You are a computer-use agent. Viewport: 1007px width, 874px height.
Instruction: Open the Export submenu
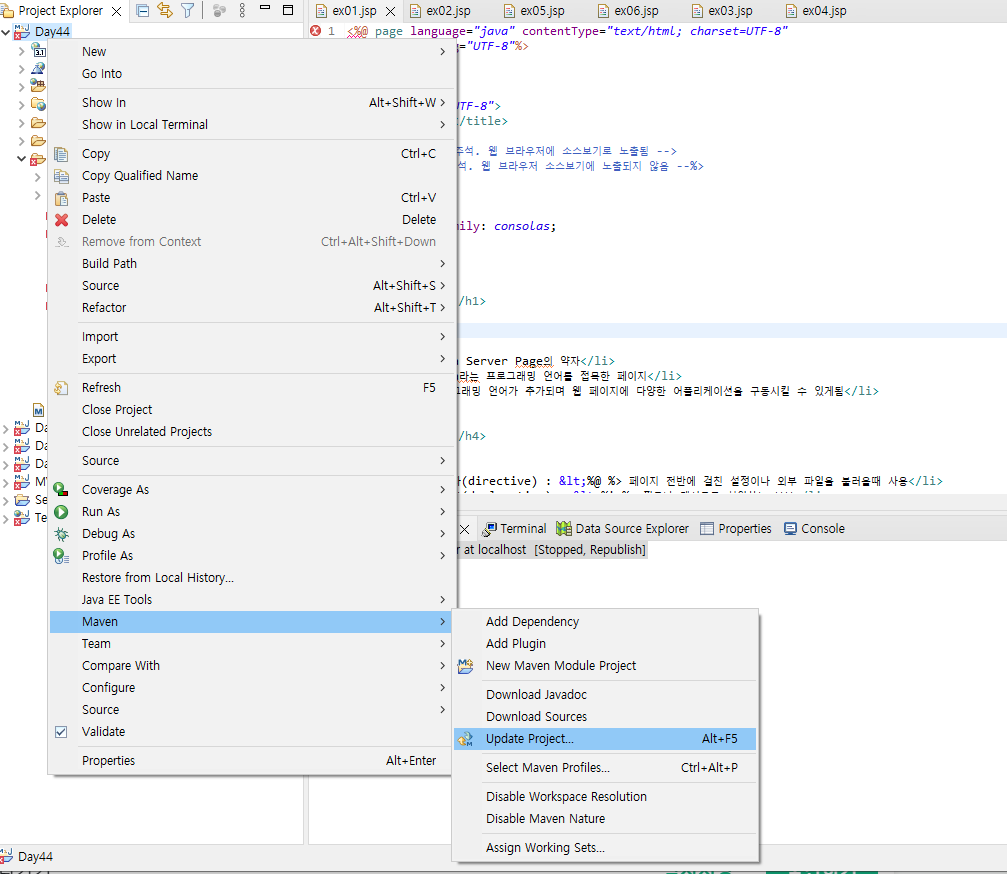click(x=252, y=359)
